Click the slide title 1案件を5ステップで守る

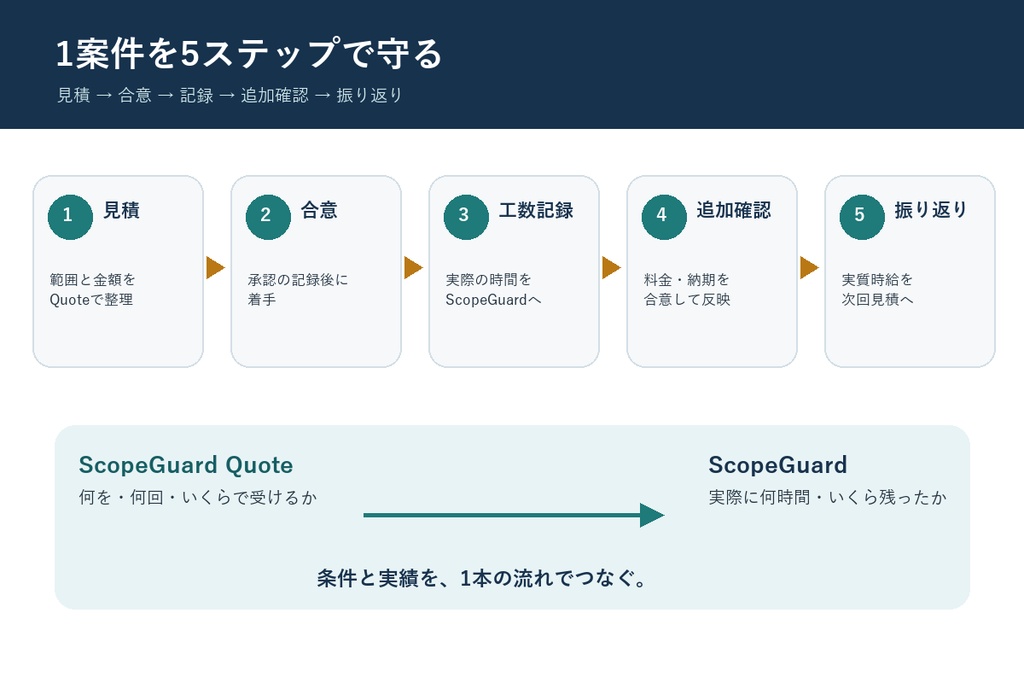(249, 54)
